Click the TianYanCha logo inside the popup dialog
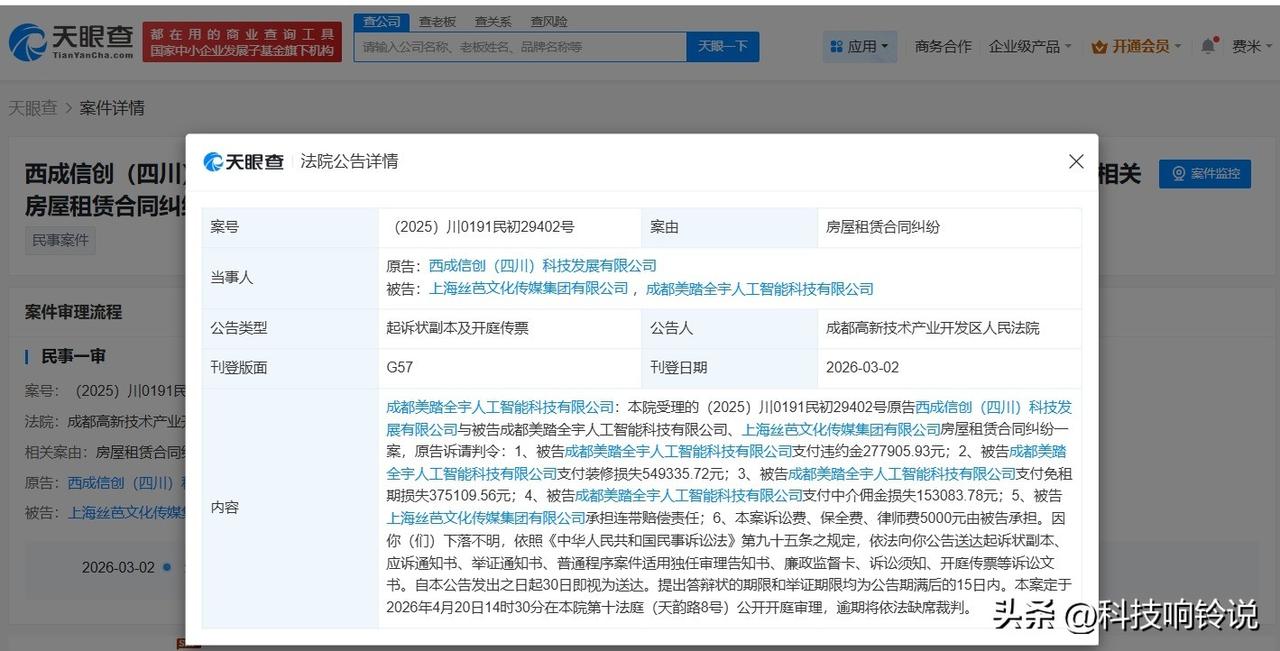Viewport: 1280px width, 651px height. click(244, 161)
